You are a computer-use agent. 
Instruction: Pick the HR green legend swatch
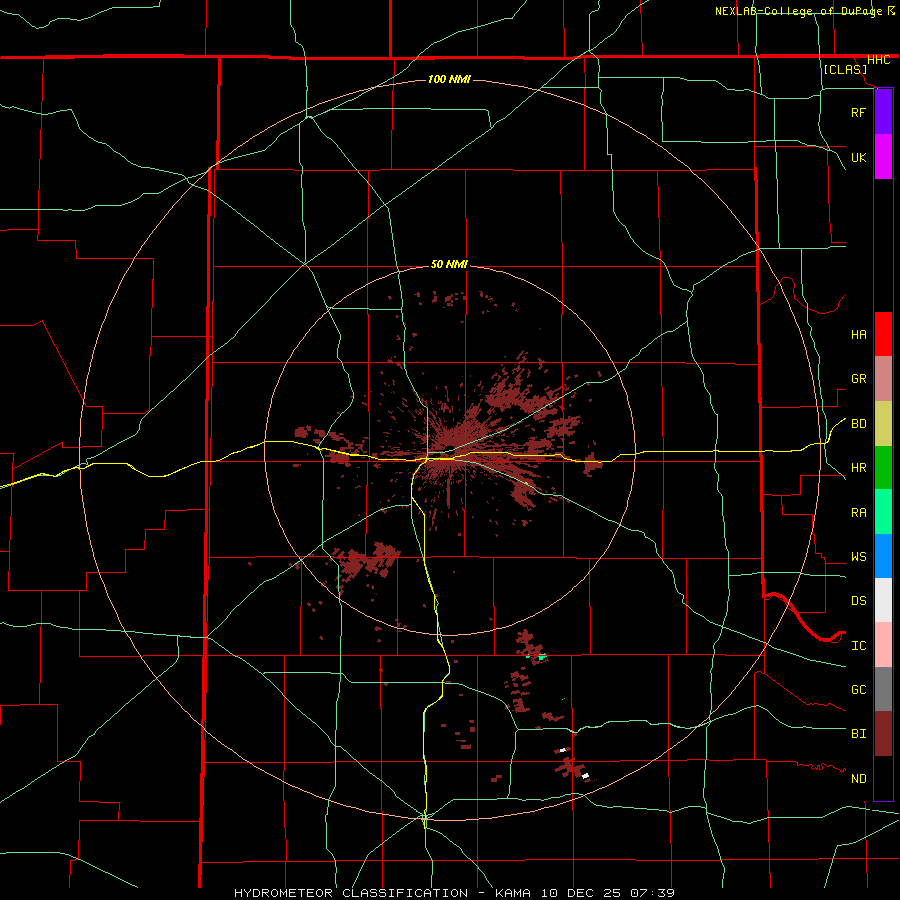[883, 468]
